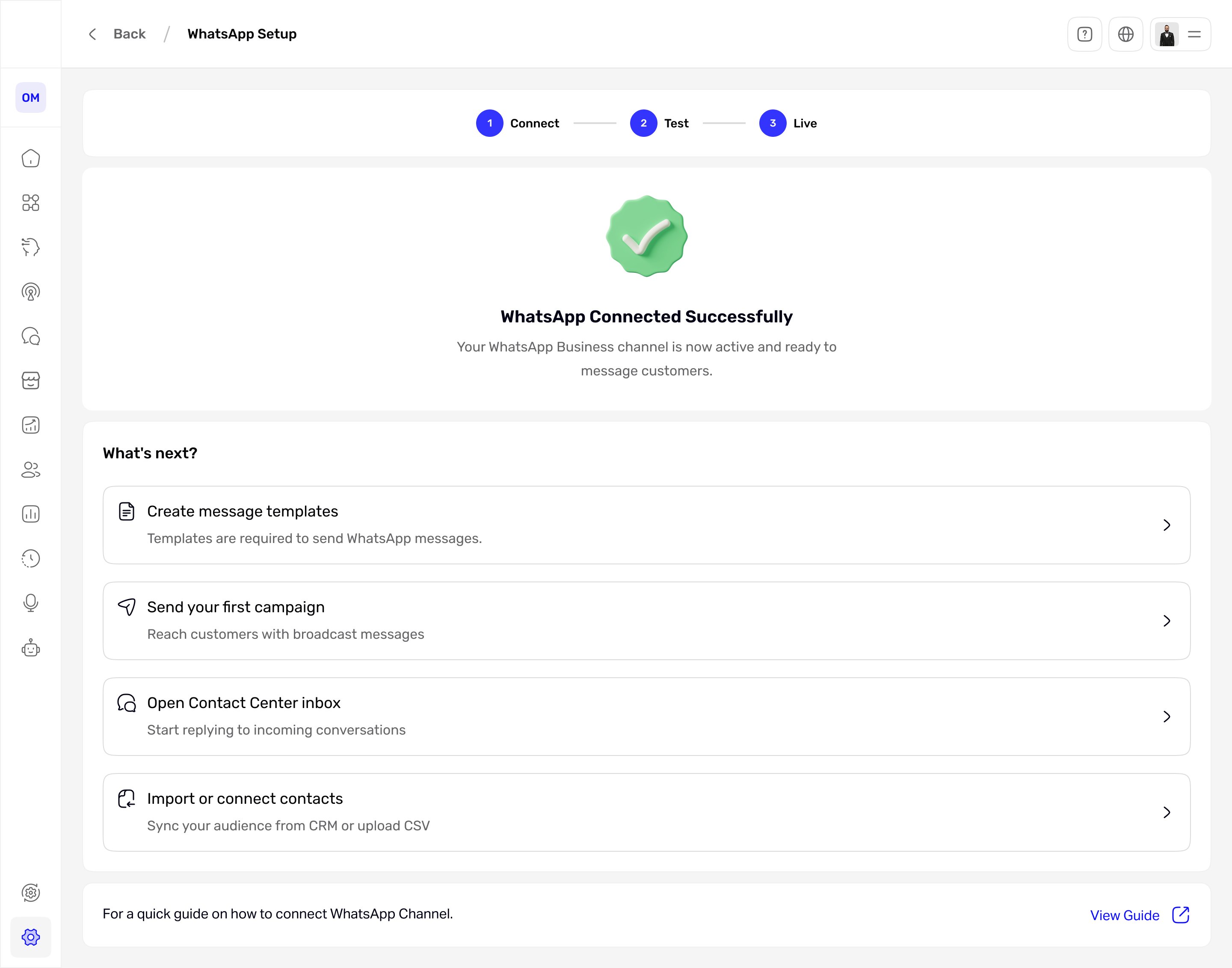
Task: Open the account menu lines icon
Action: click(1194, 35)
